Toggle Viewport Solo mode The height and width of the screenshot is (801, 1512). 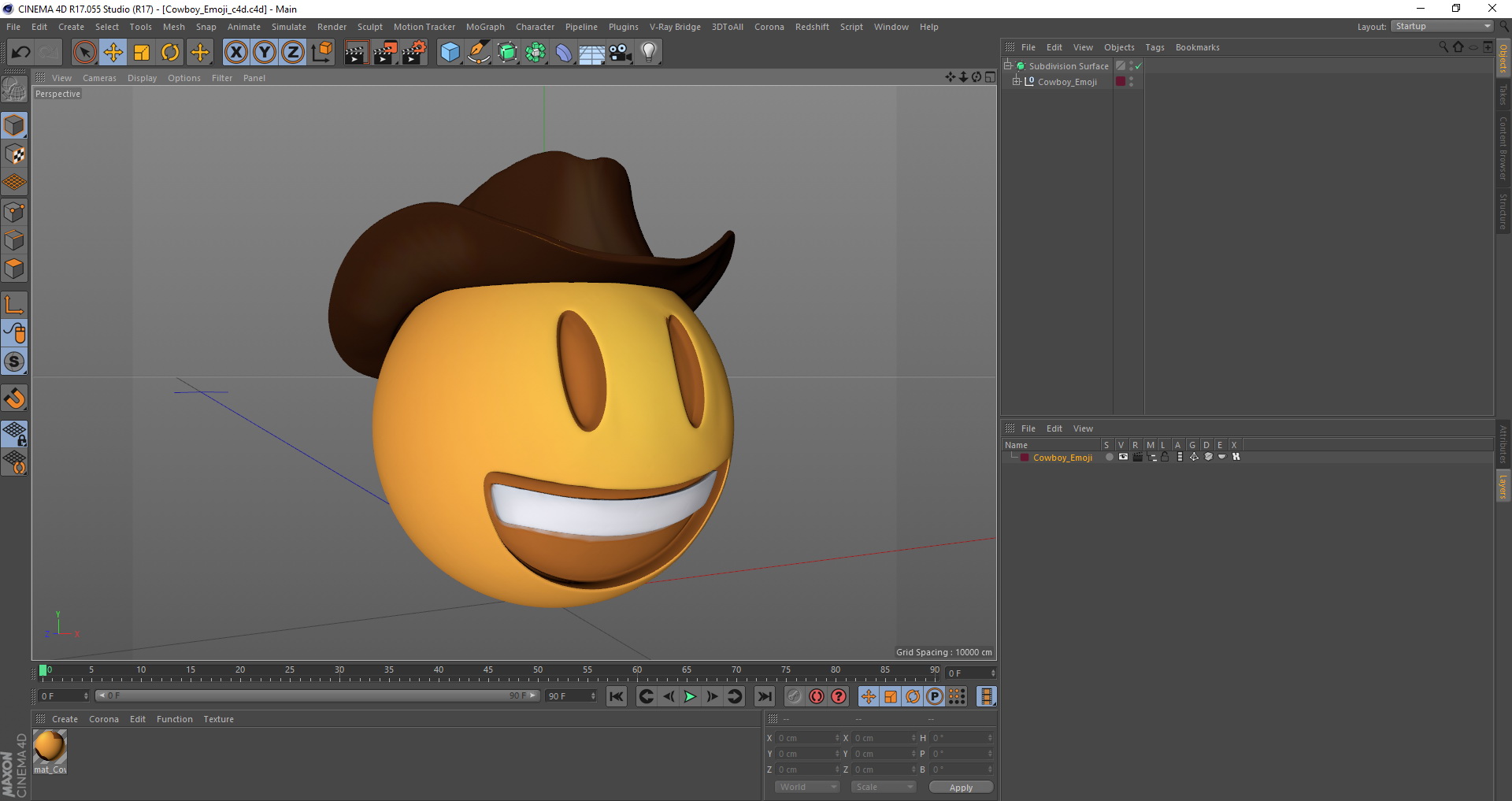pyautogui.click(x=14, y=362)
